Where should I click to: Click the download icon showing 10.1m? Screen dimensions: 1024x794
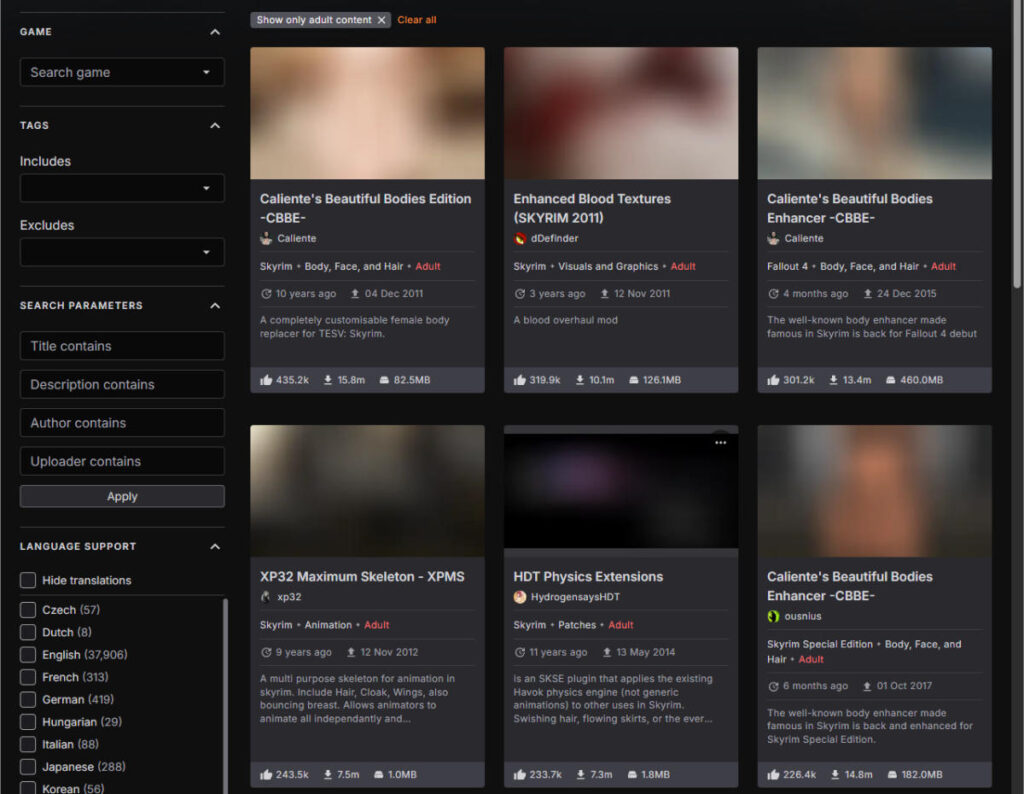pos(580,380)
